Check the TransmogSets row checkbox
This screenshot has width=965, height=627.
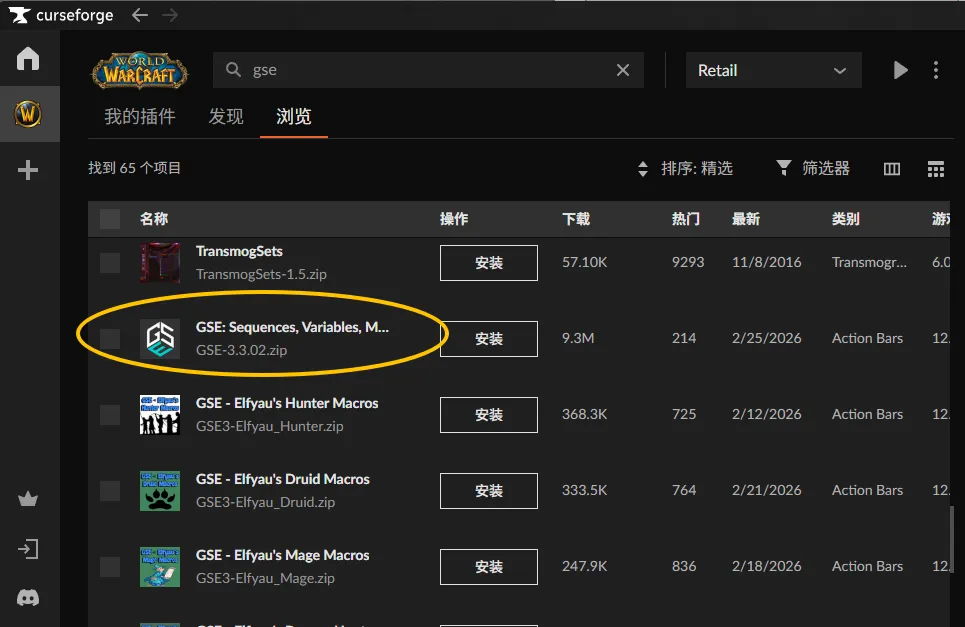tap(110, 263)
